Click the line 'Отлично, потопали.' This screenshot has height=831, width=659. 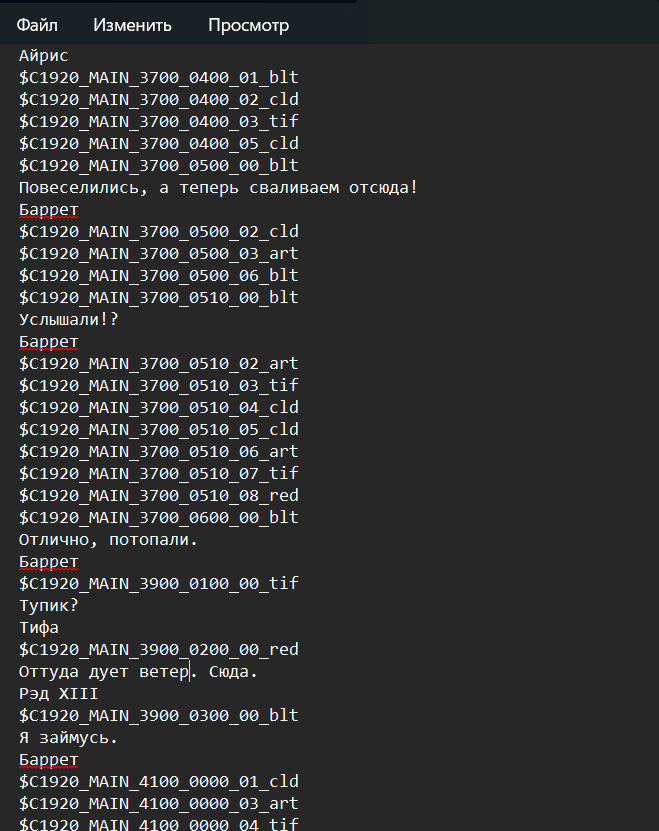point(108,540)
